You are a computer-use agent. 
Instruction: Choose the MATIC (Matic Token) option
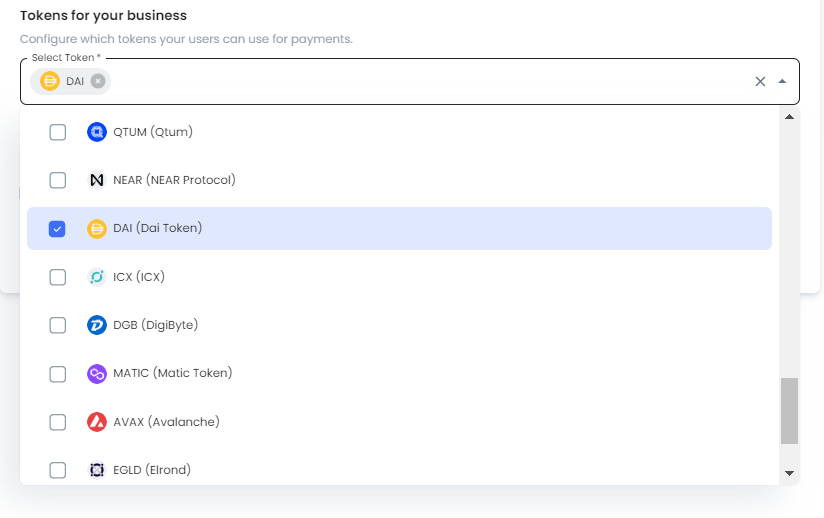pos(172,373)
